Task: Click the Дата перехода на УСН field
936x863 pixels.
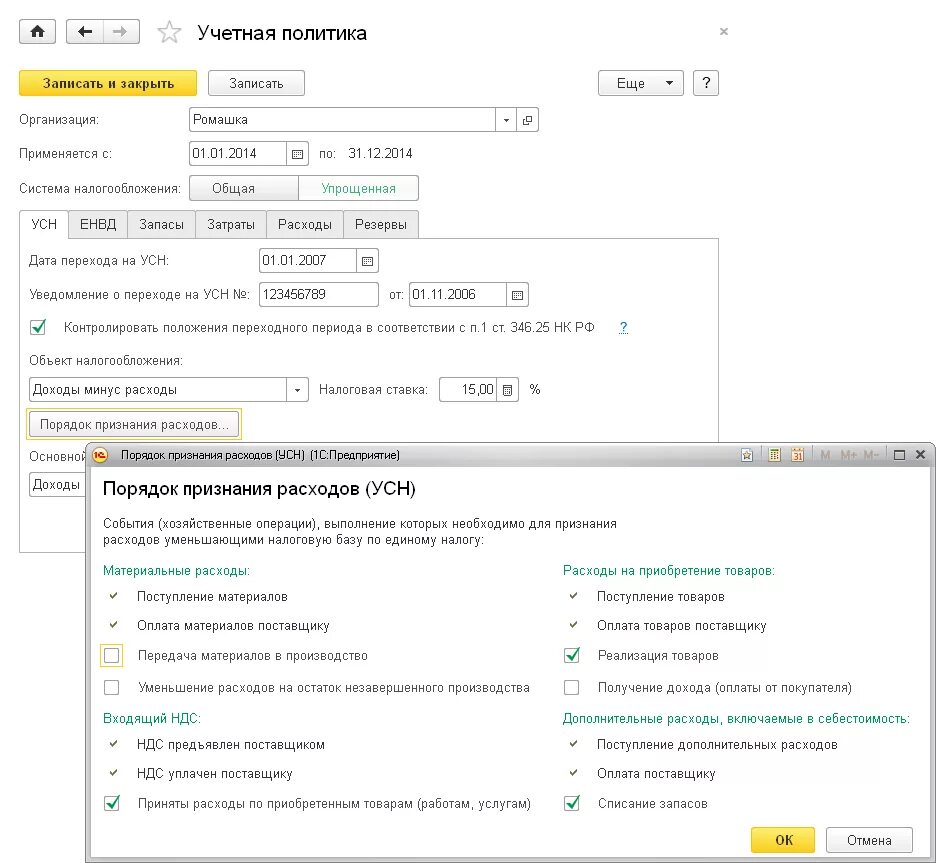Action: point(308,261)
